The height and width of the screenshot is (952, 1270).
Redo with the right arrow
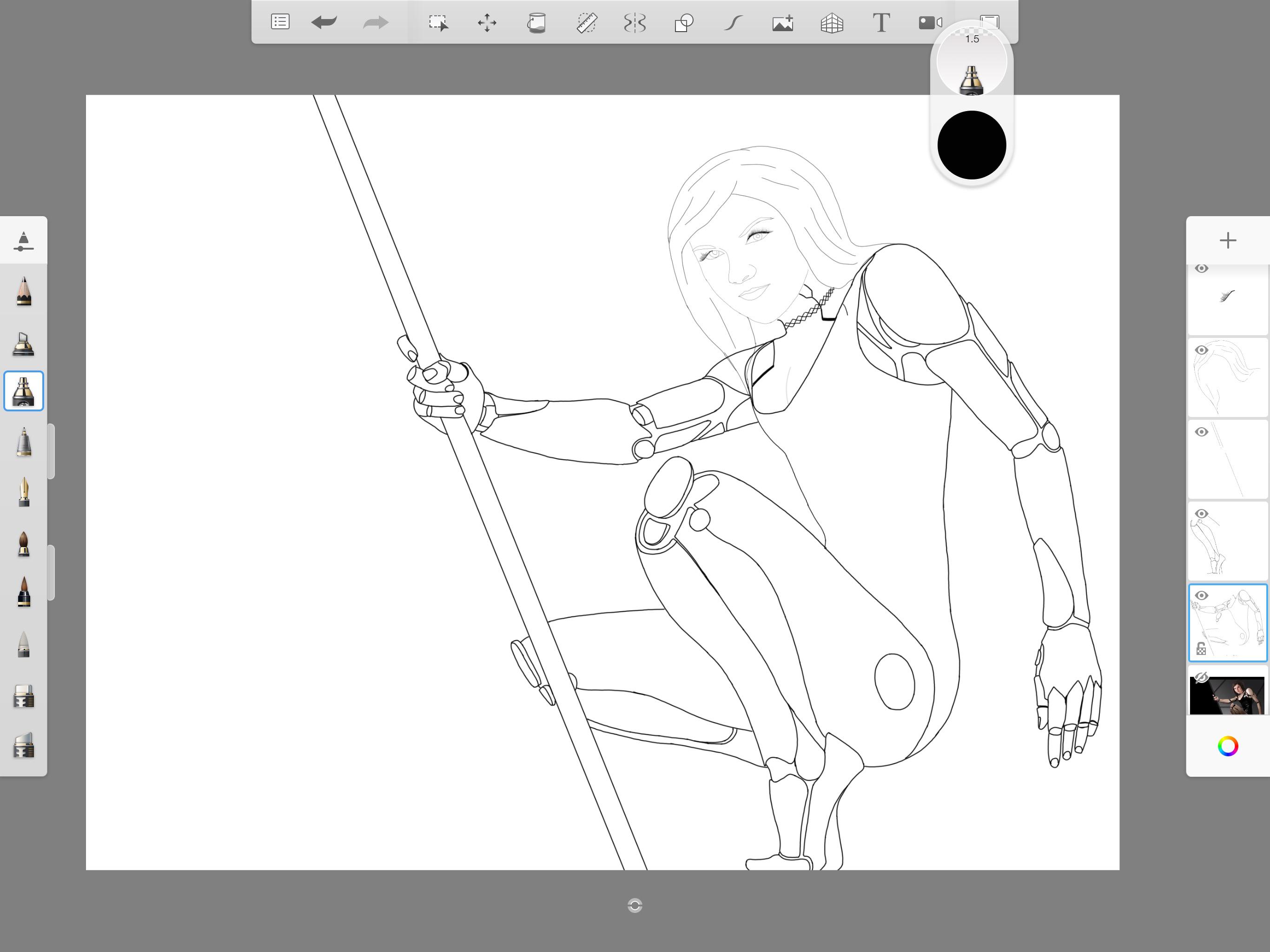click(376, 22)
